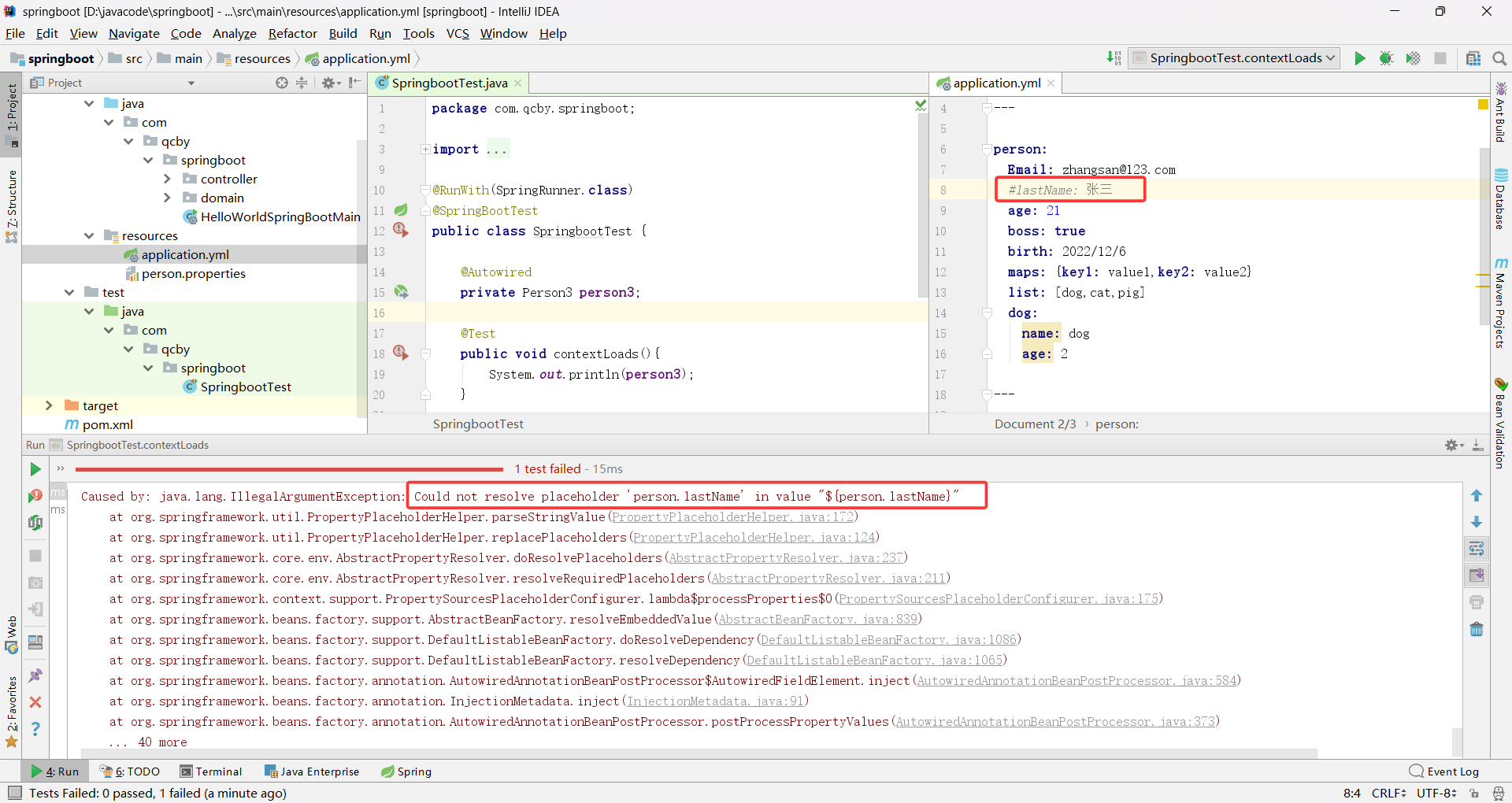Click the resources breadcrumb
The image size is (1512, 803).
[x=254, y=58]
